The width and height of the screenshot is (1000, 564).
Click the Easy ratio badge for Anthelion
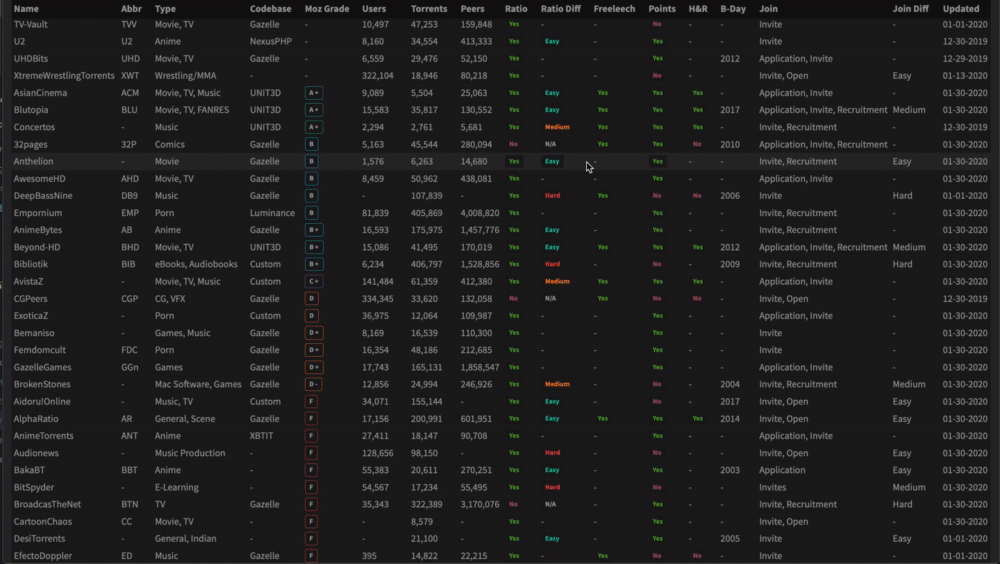click(552, 161)
